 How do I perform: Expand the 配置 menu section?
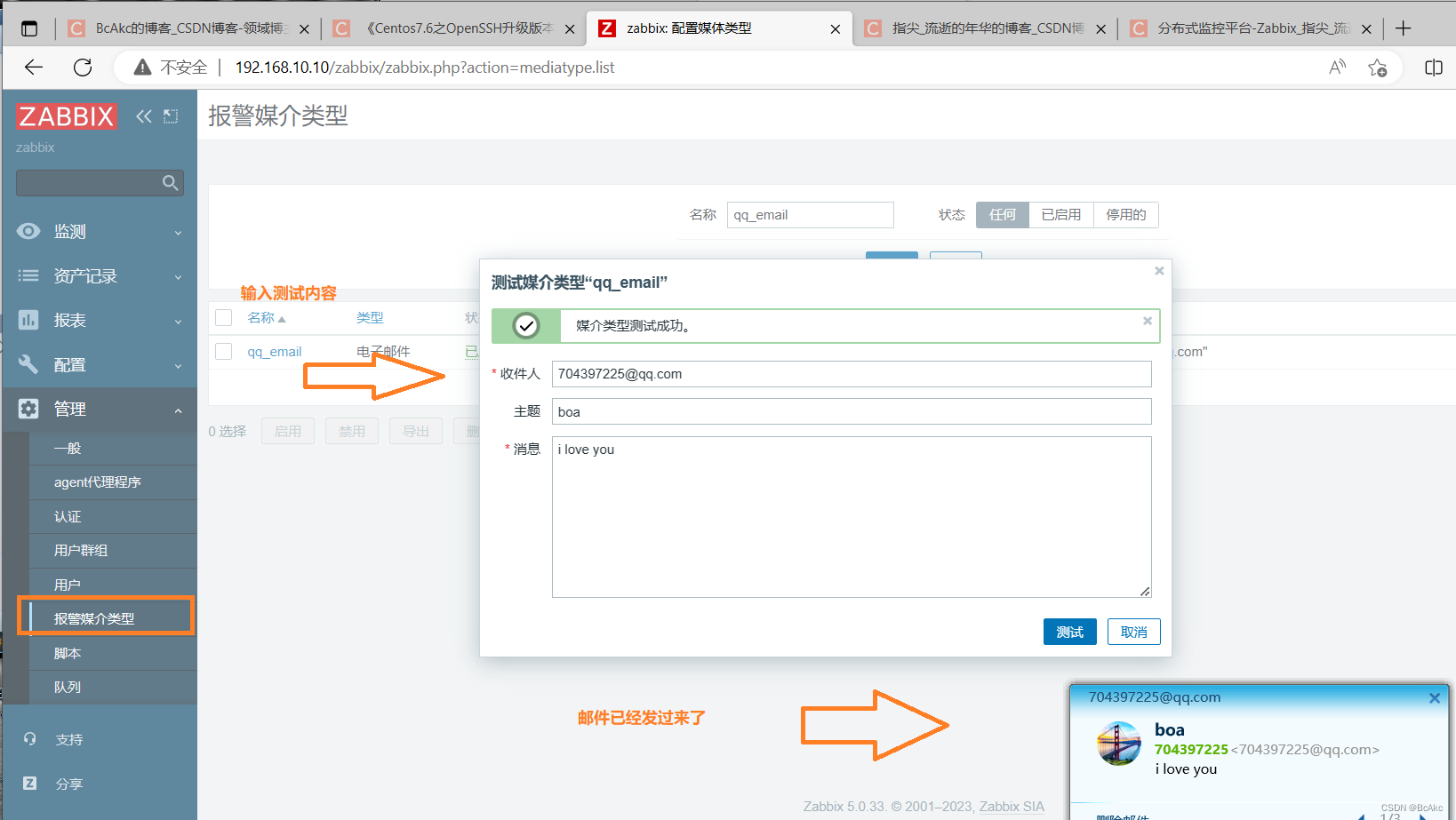100,364
